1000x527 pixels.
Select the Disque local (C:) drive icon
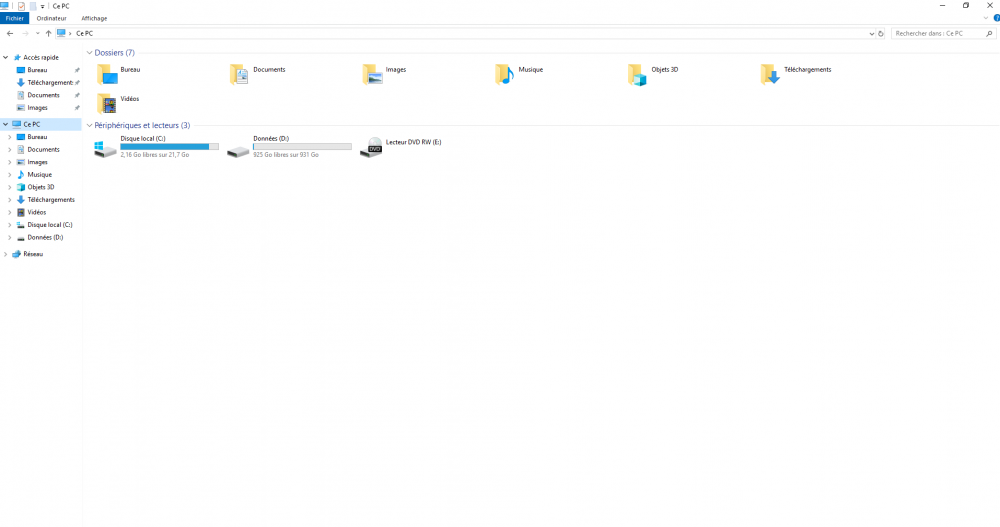(105, 149)
